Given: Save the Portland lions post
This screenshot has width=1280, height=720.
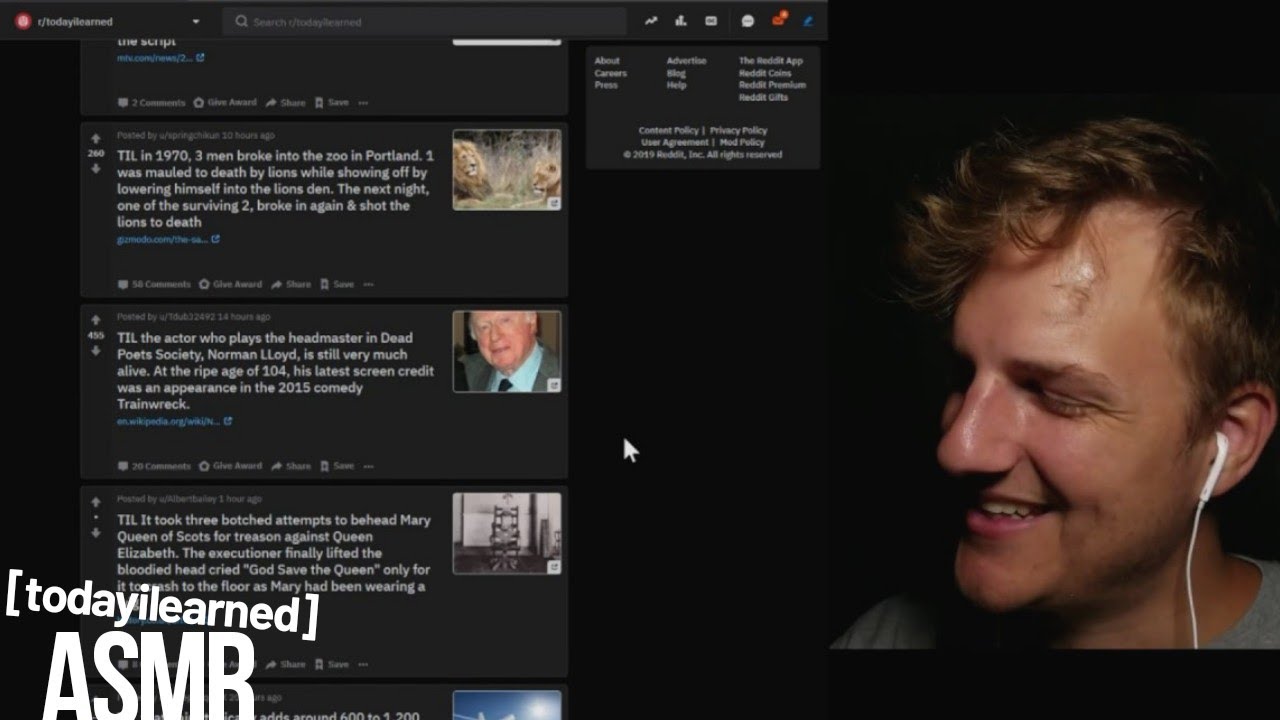Looking at the screenshot, I should (x=337, y=284).
